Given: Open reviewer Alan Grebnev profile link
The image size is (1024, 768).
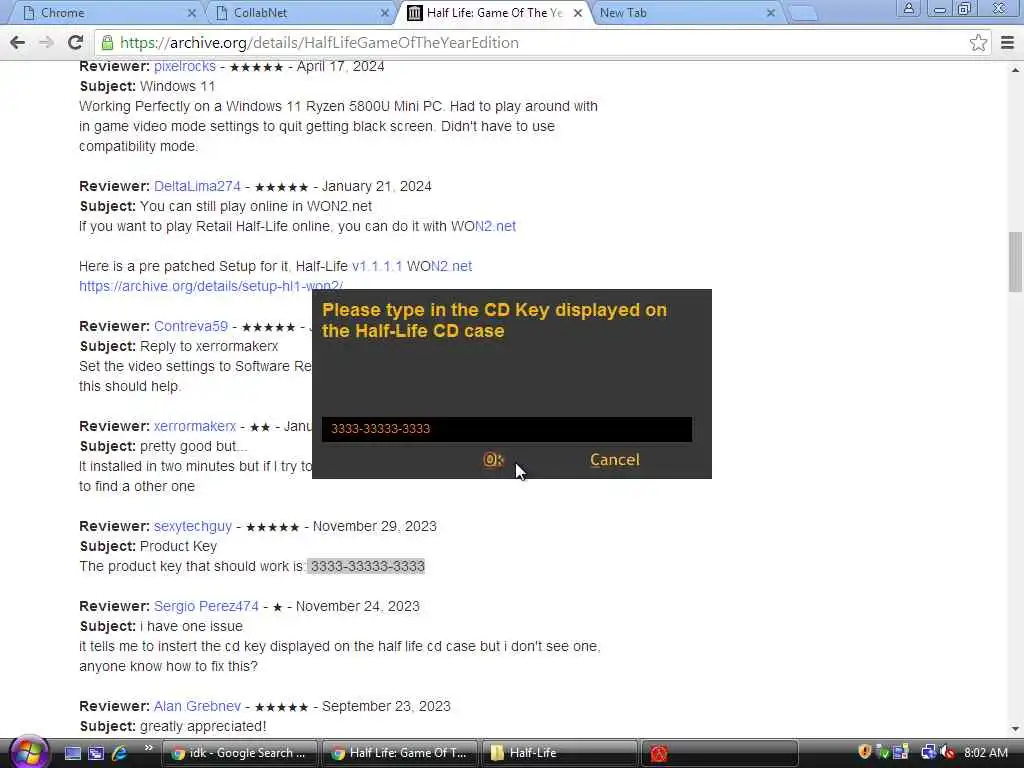Looking at the screenshot, I should (197, 707).
